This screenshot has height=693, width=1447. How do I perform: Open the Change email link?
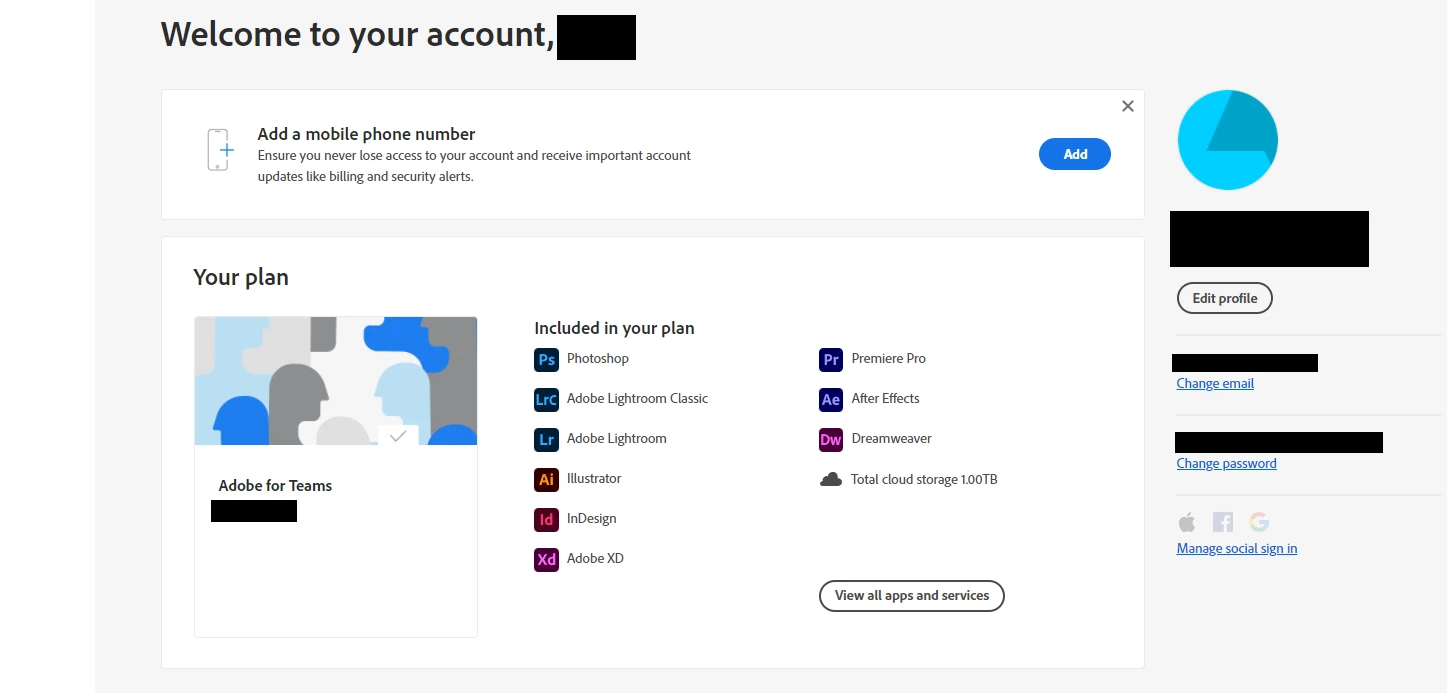[1215, 383]
